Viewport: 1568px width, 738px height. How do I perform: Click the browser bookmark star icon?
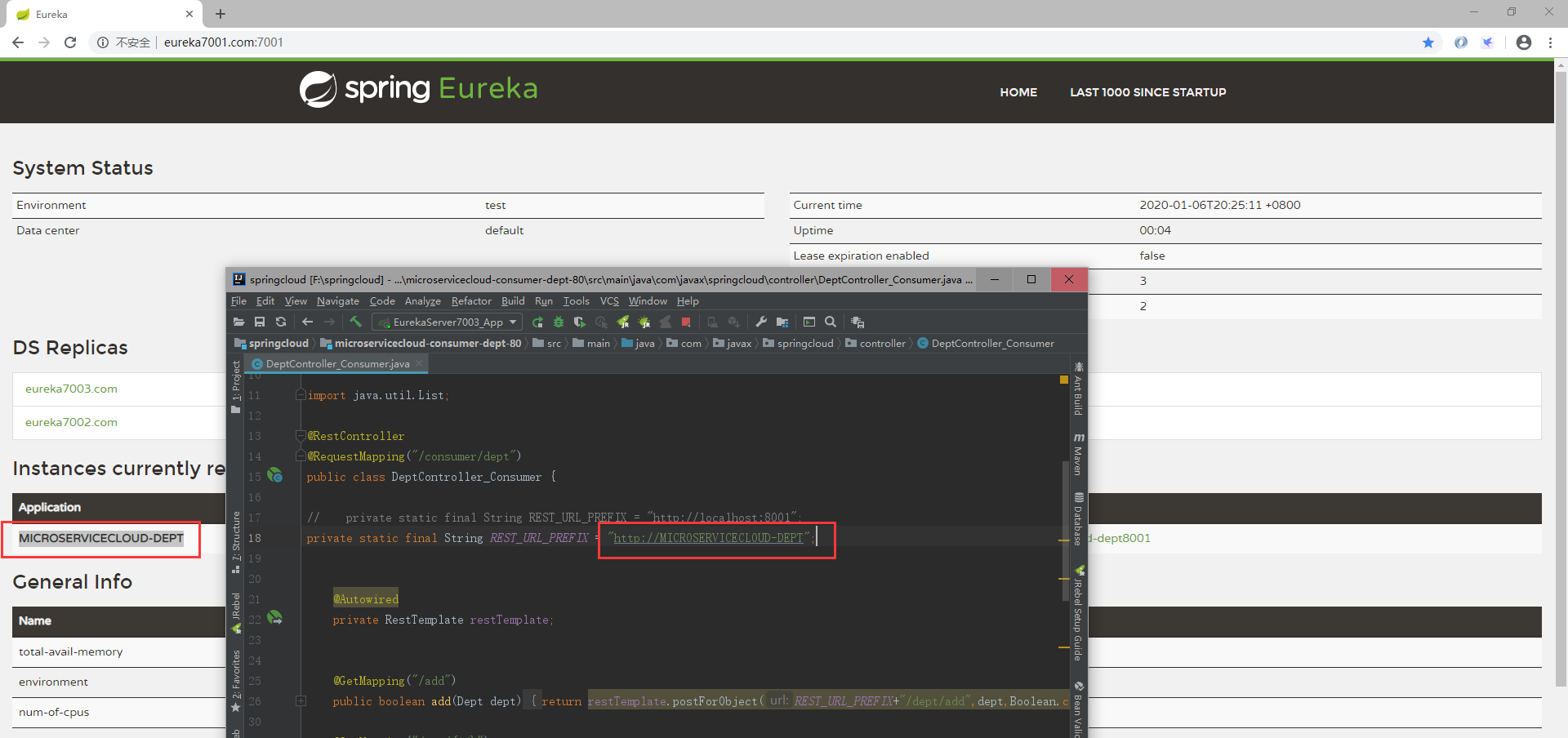[1428, 42]
